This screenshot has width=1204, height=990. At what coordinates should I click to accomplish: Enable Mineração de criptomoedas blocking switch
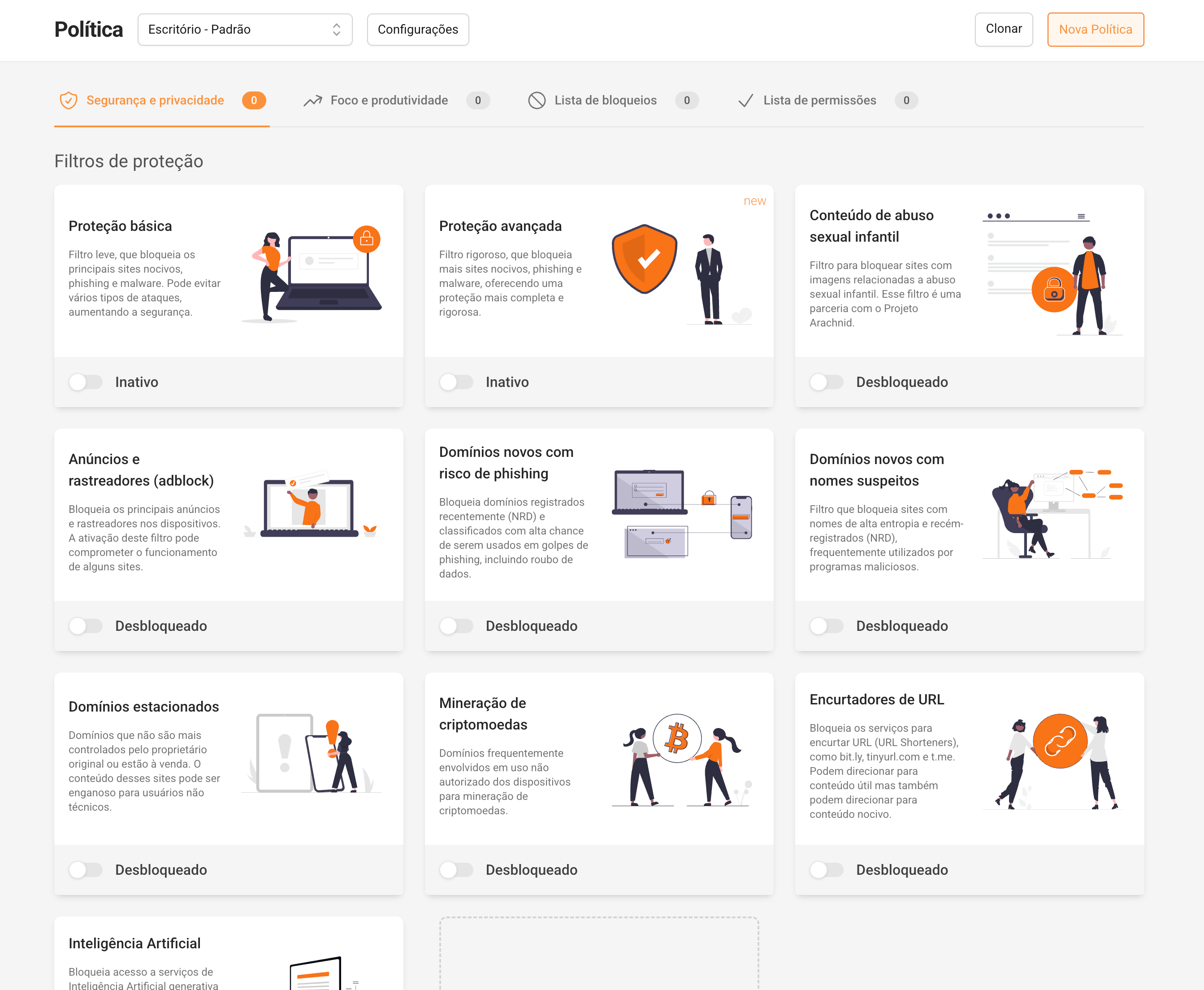pos(456,870)
